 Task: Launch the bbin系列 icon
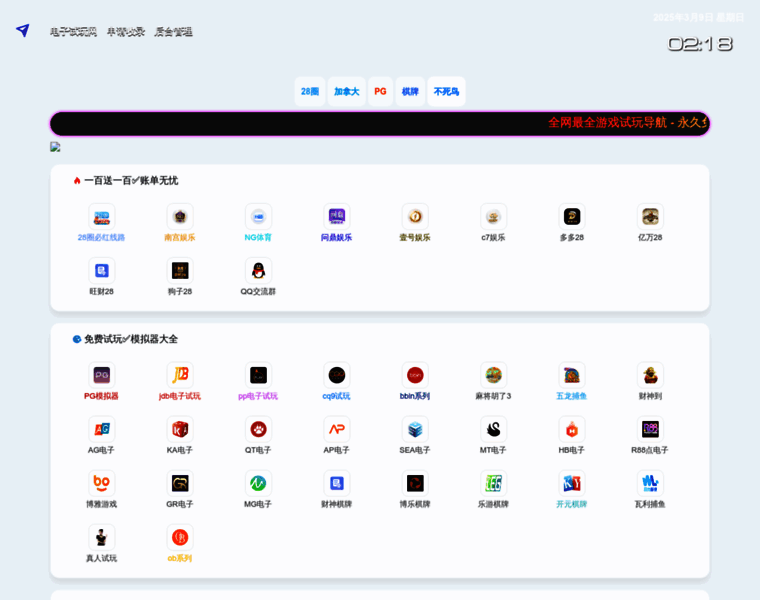pyautogui.click(x=415, y=375)
